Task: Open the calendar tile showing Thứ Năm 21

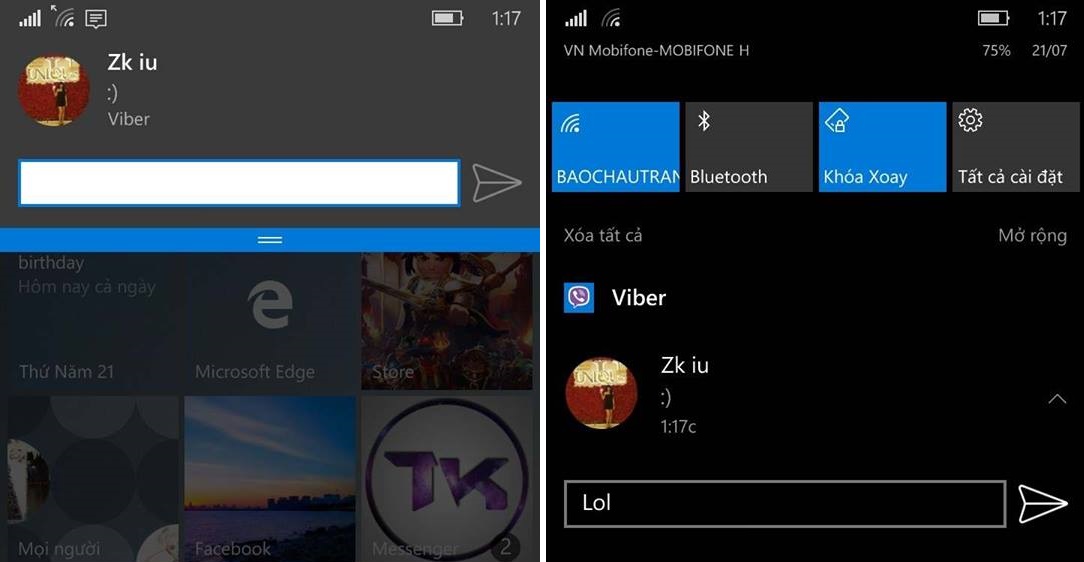Action: pos(93,321)
